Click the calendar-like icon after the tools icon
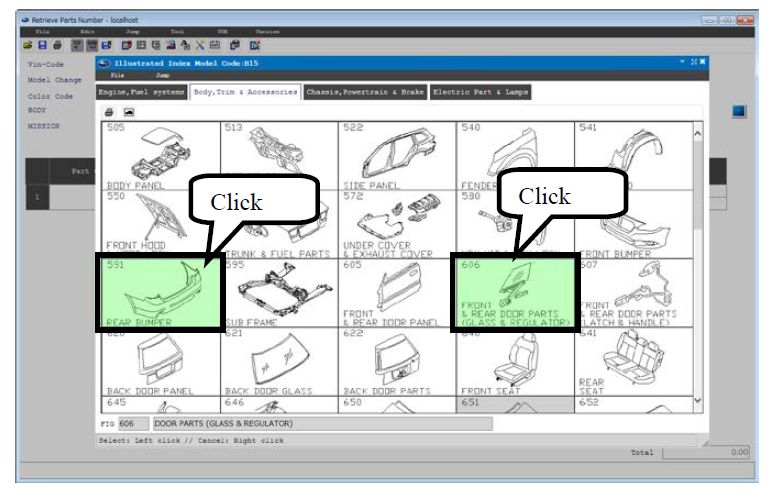Viewport: 772px width, 491px height. [215, 45]
